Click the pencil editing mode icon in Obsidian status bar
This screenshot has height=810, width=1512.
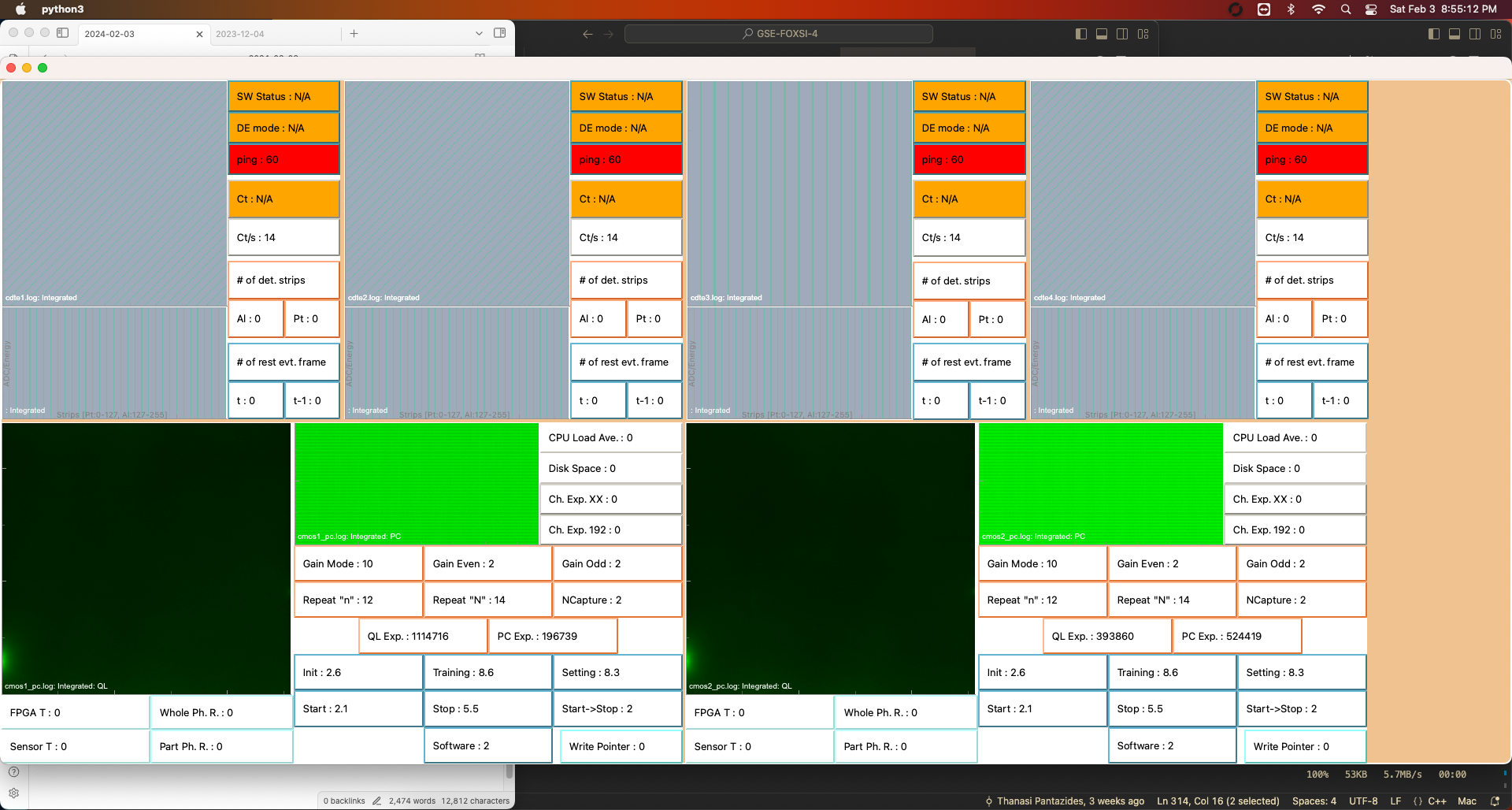point(376,801)
